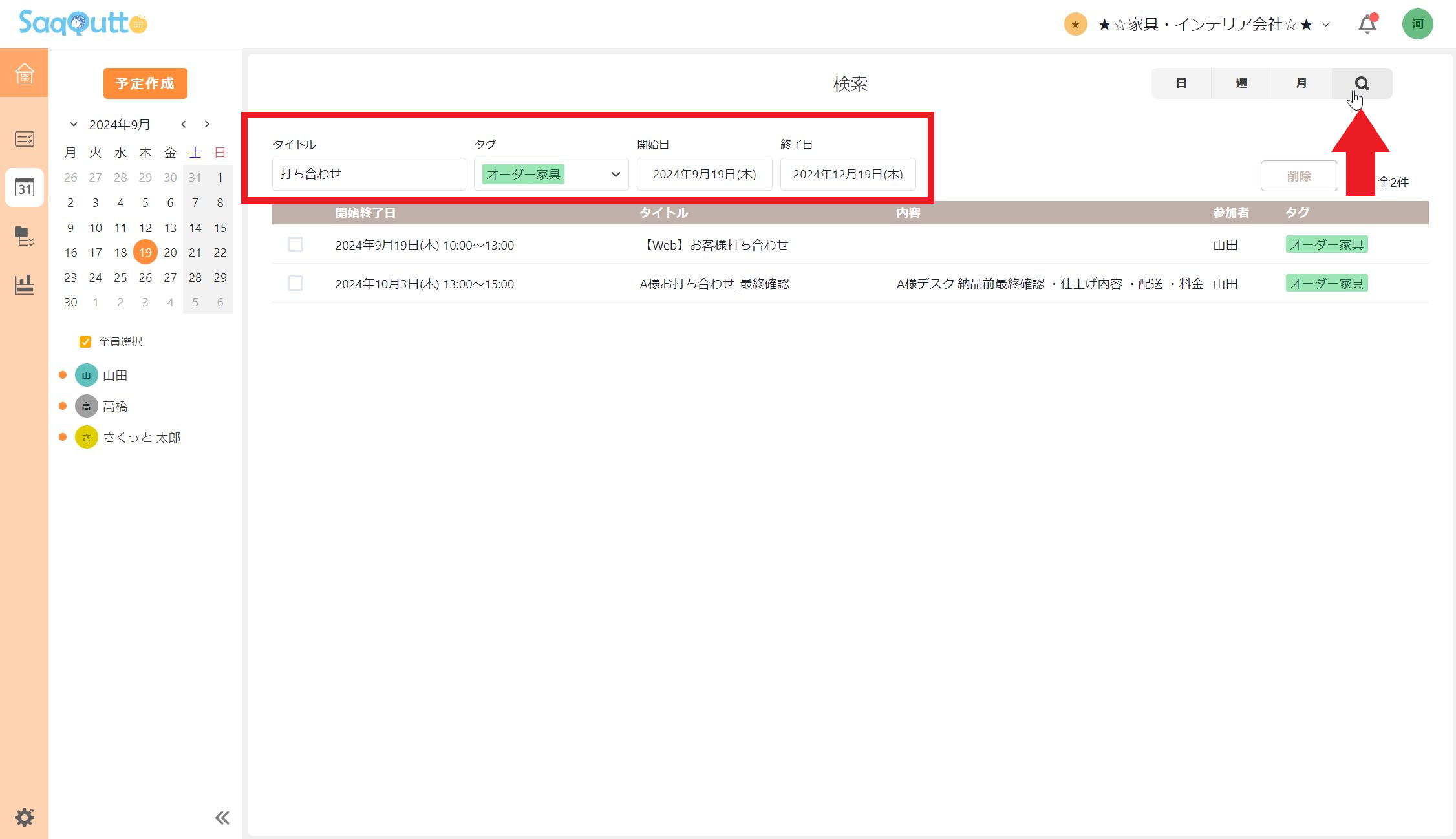1456x839 pixels.
Task: Click the 予定作成 button
Action: [x=145, y=83]
